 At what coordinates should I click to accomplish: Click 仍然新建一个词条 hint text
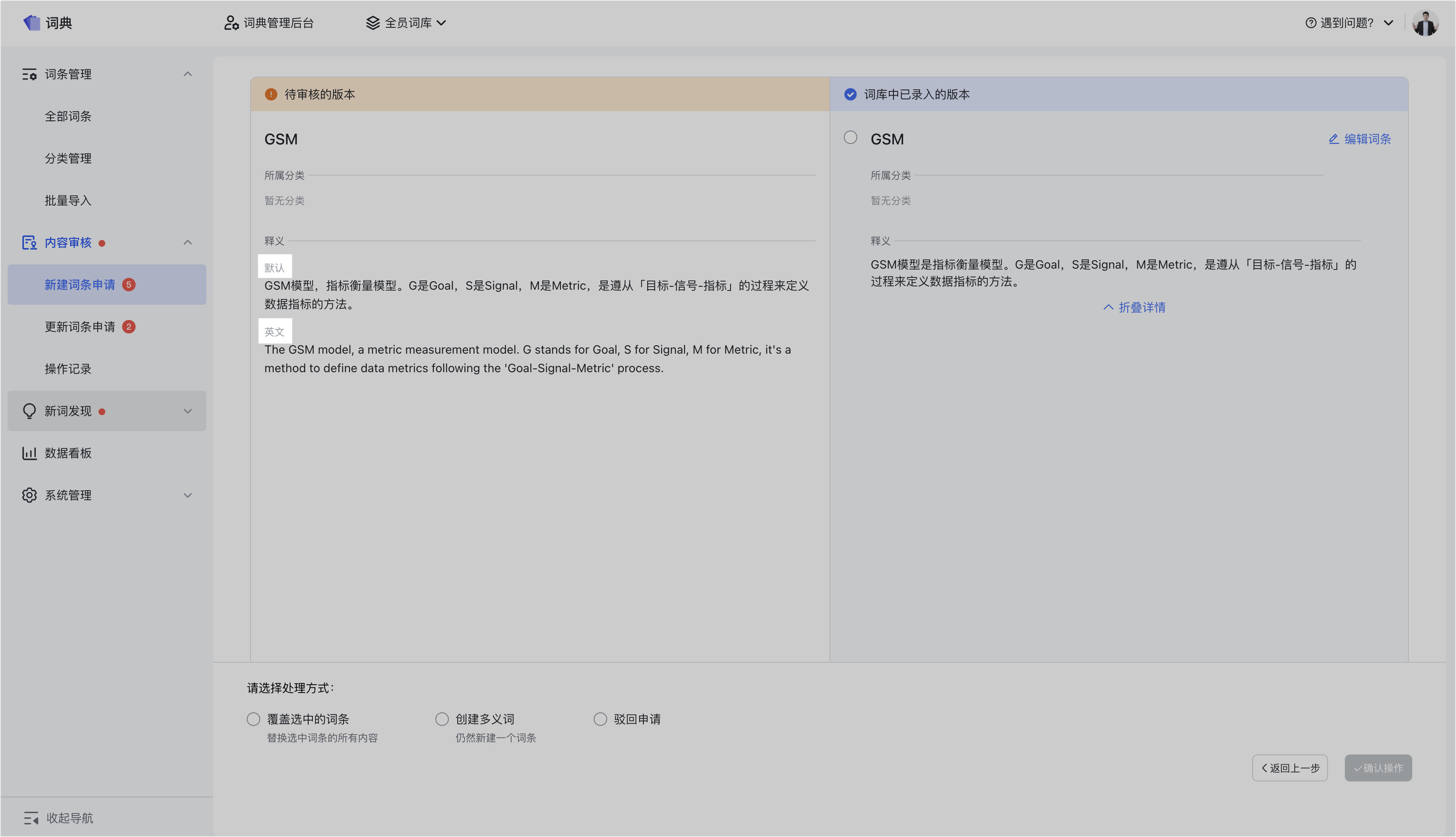496,738
